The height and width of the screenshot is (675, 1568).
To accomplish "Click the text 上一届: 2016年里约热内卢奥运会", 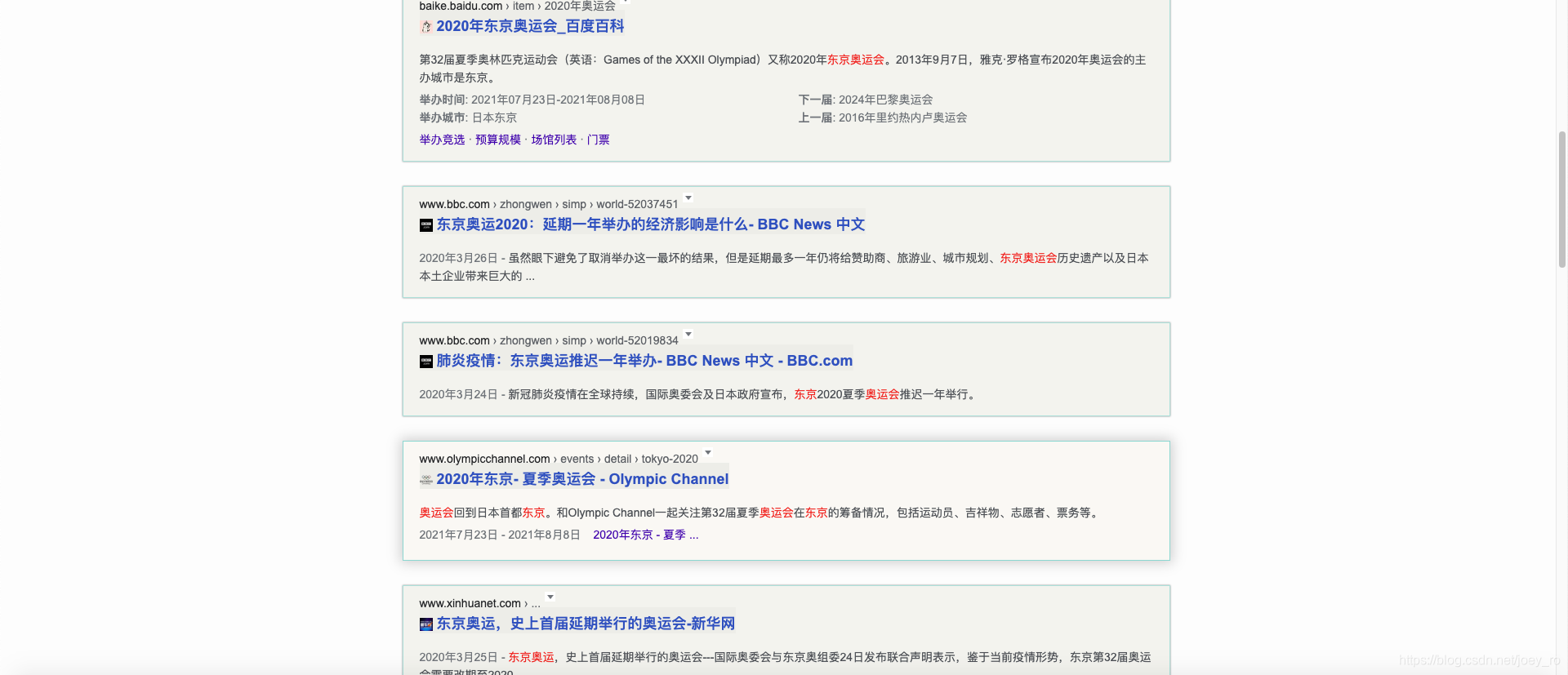I will pos(883,118).
